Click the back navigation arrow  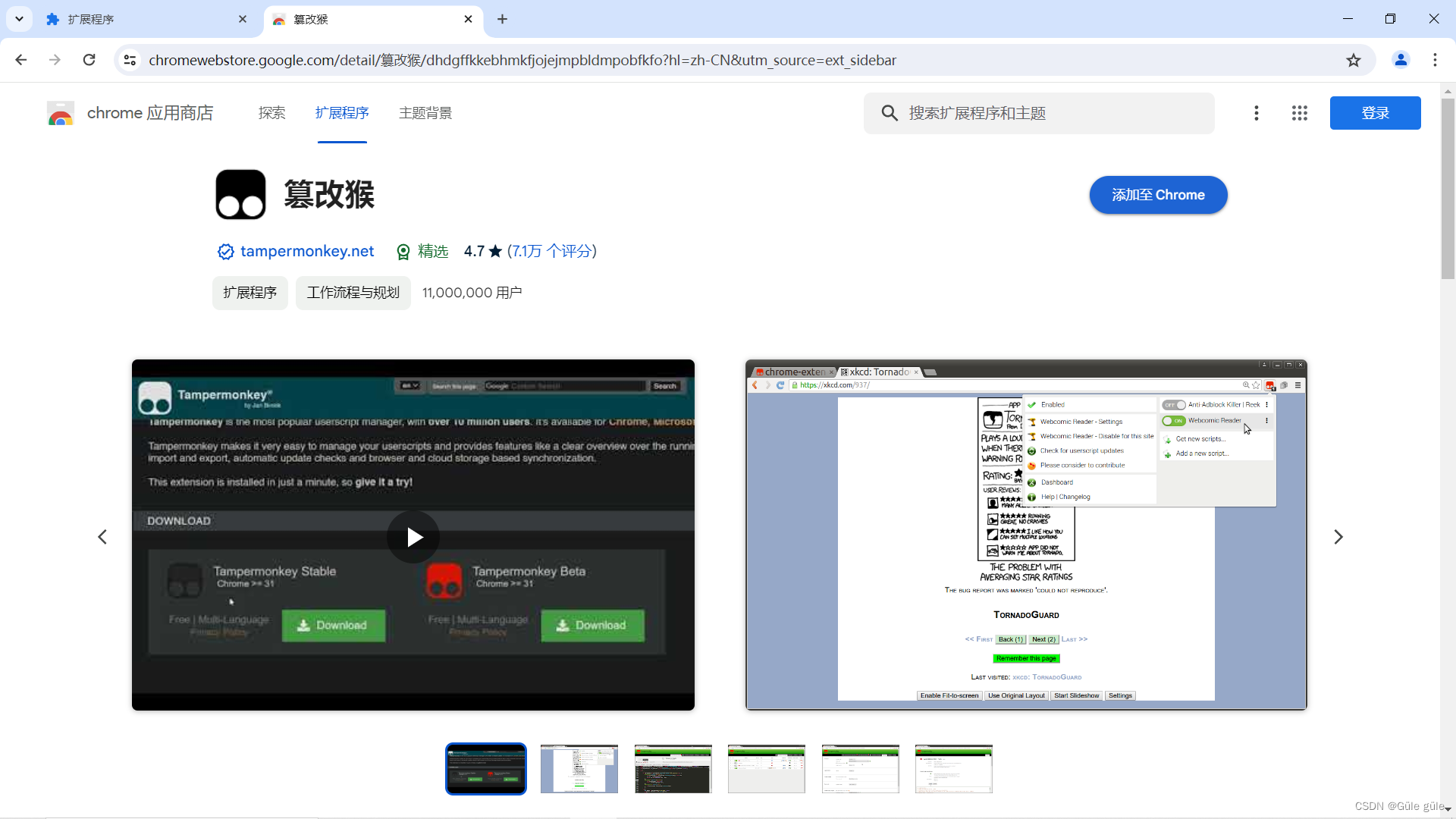point(21,60)
